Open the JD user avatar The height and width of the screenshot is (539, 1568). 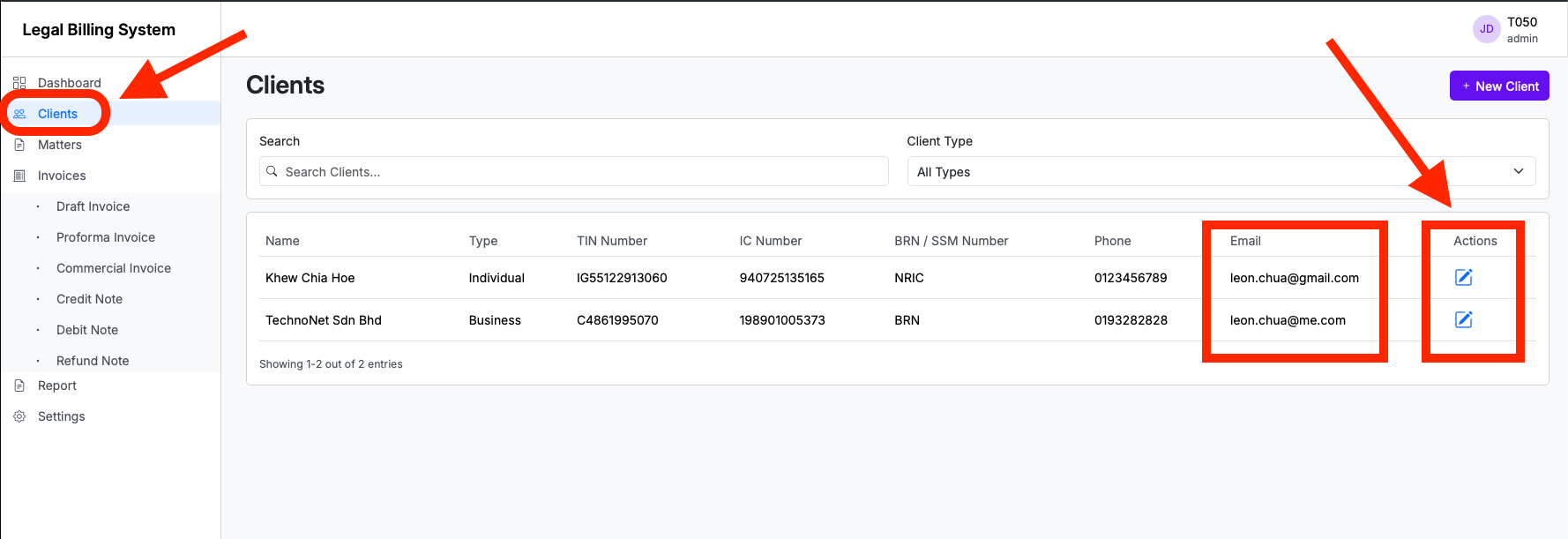click(x=1486, y=29)
